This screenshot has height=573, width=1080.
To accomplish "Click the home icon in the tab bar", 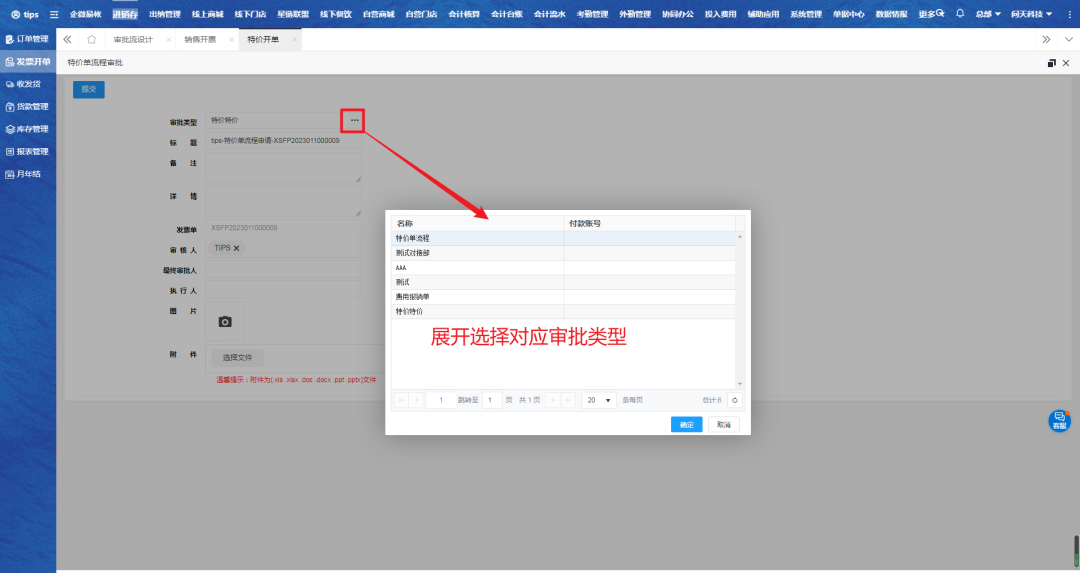I will [x=91, y=39].
